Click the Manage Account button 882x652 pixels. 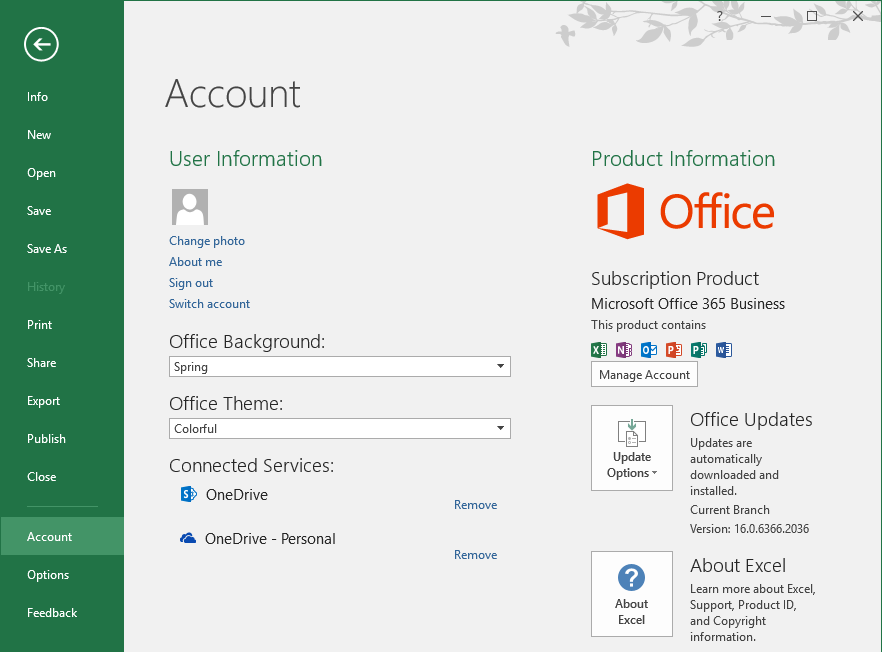[x=644, y=375]
